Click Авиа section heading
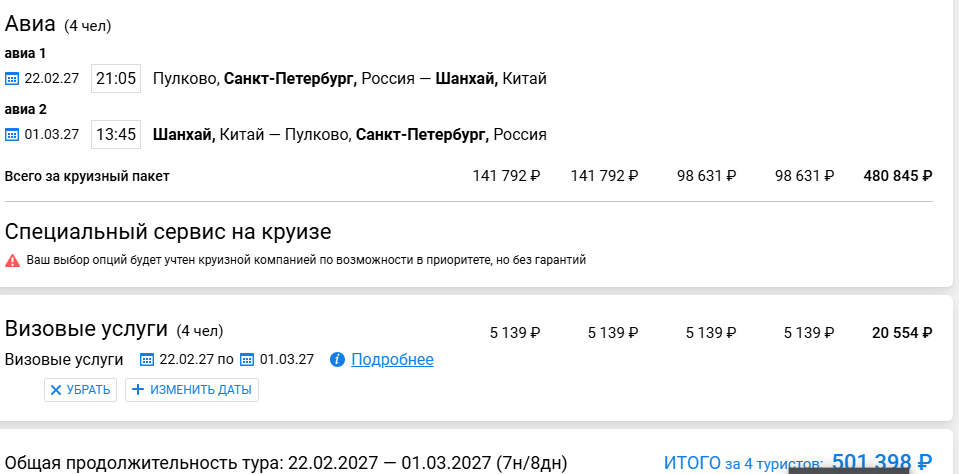The width and height of the screenshot is (959, 474). click(x=30, y=24)
